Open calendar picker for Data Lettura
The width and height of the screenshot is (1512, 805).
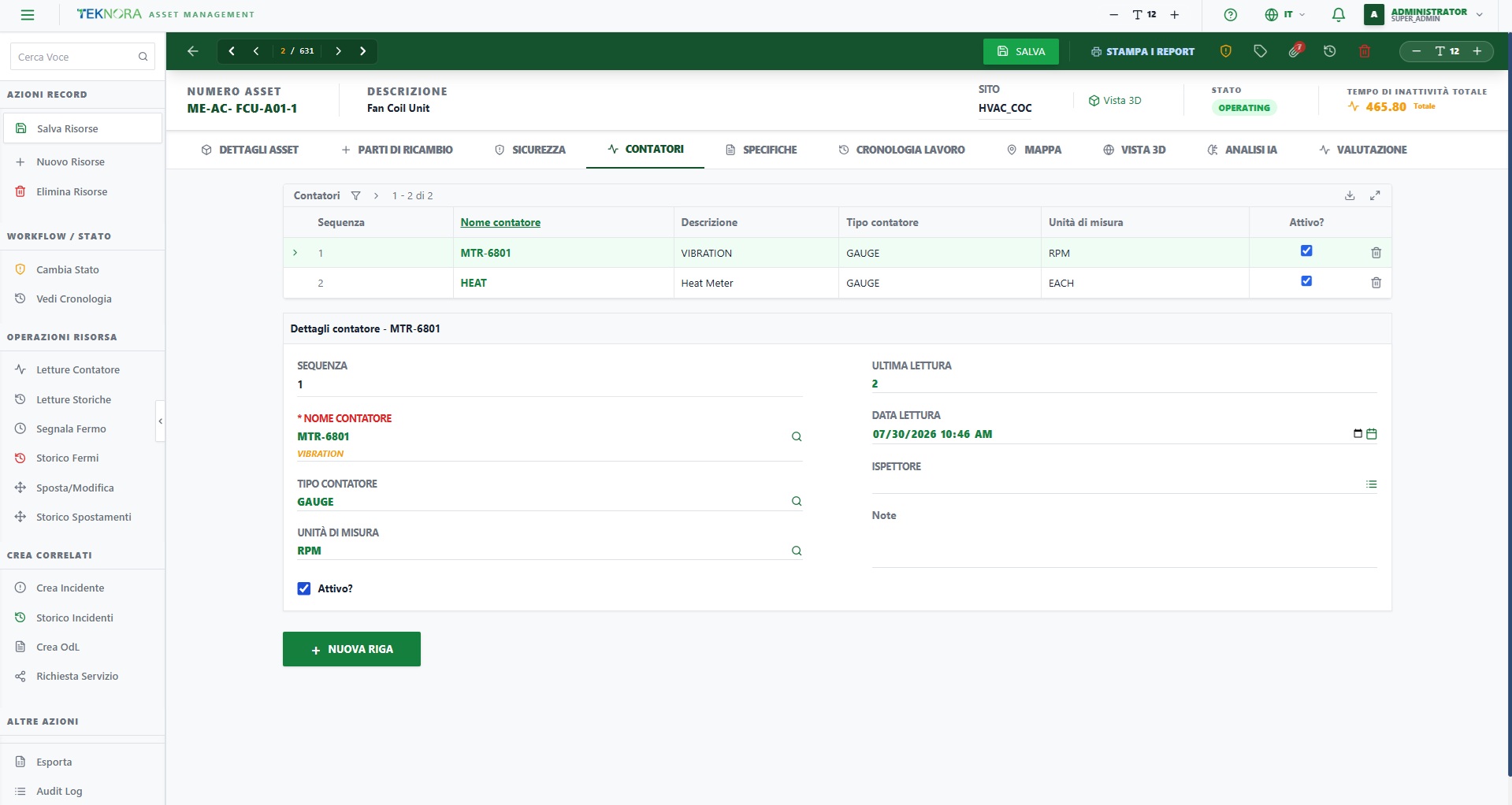coord(1371,434)
